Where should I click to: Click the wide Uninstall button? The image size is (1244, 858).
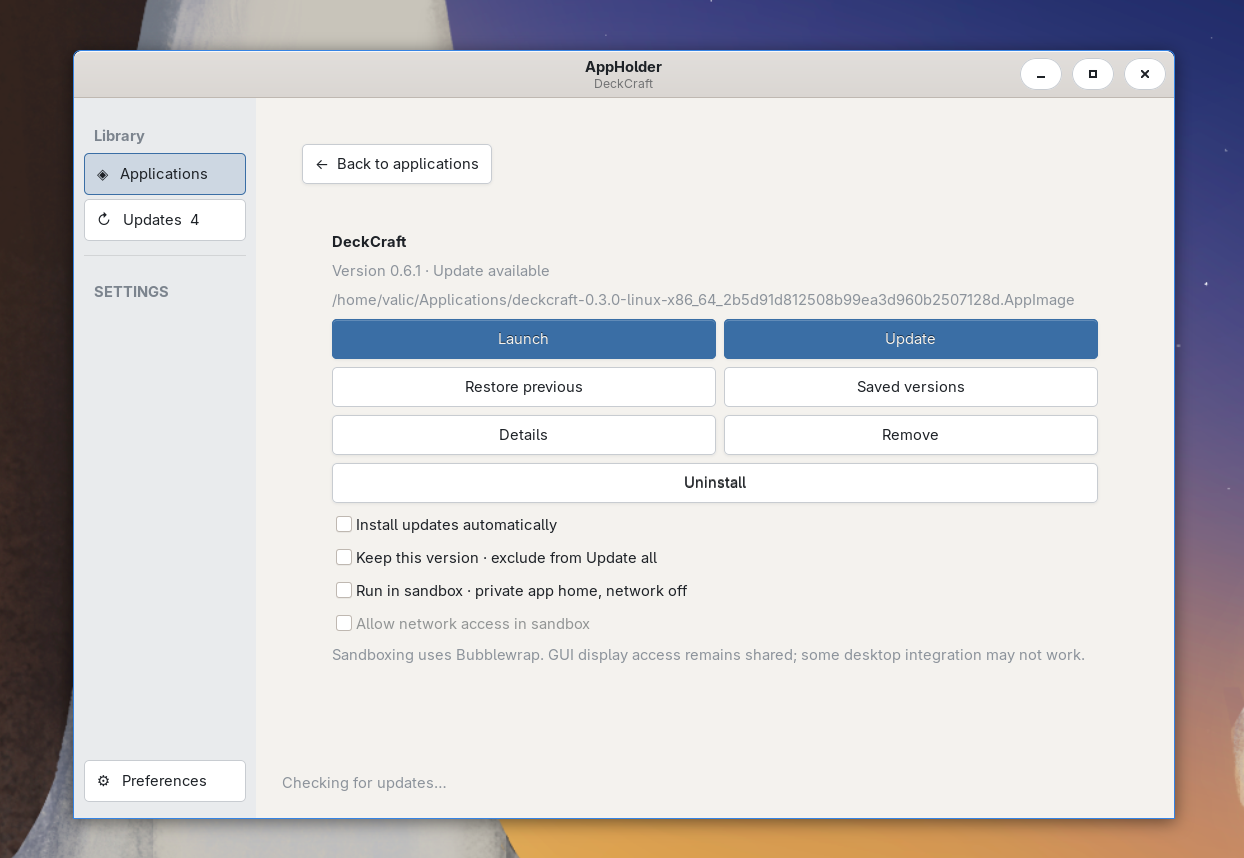tap(715, 483)
